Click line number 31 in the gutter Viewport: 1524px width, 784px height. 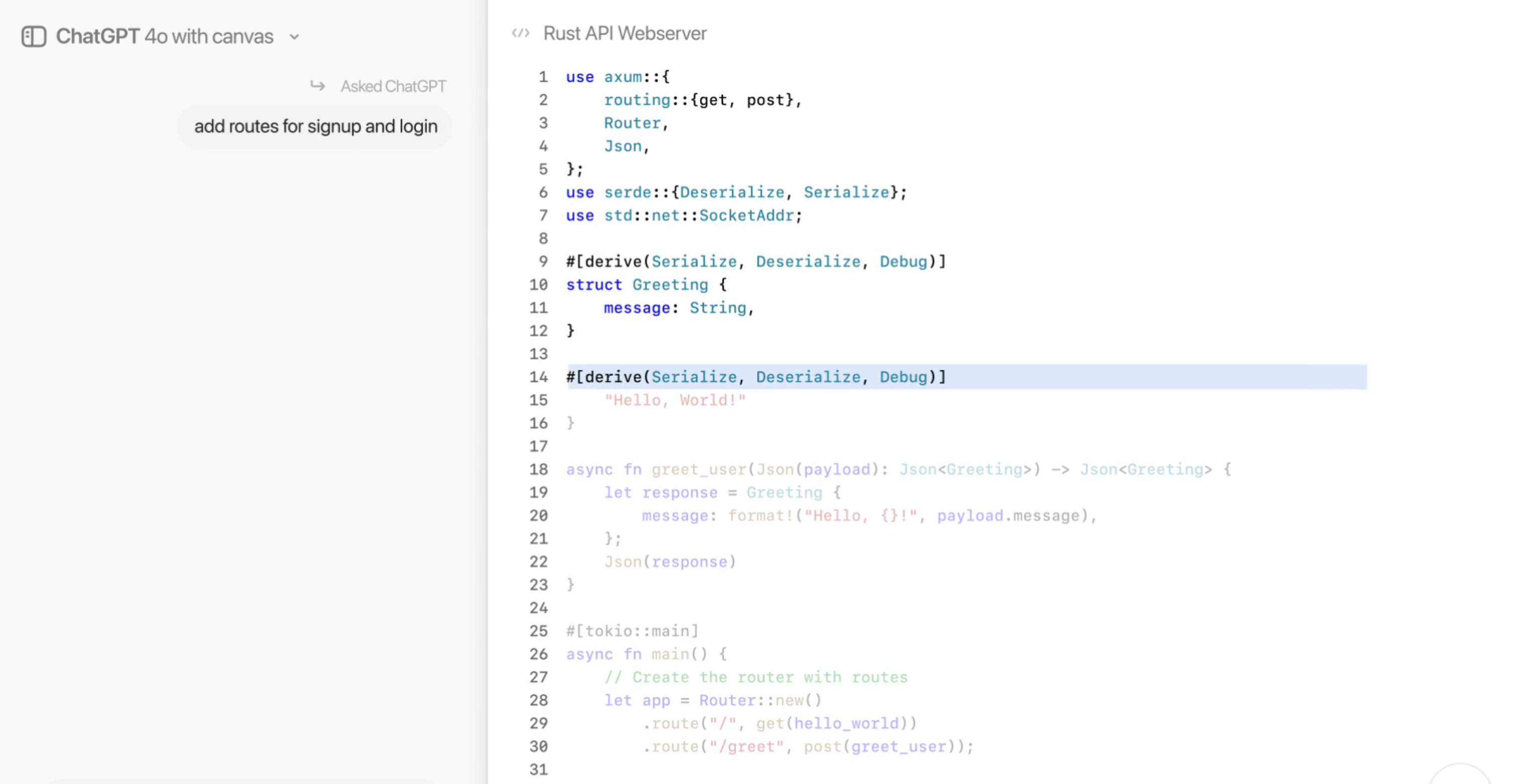[x=538, y=769]
